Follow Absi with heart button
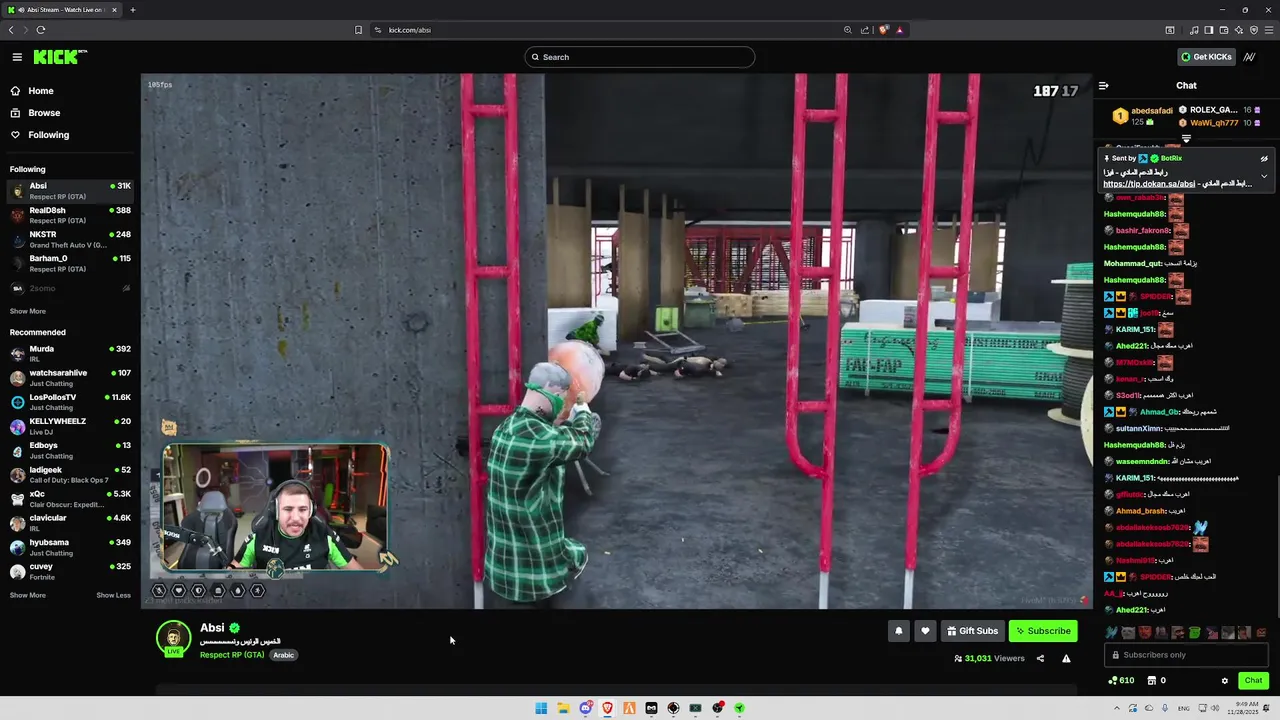This screenshot has height=720, width=1280. [x=925, y=631]
